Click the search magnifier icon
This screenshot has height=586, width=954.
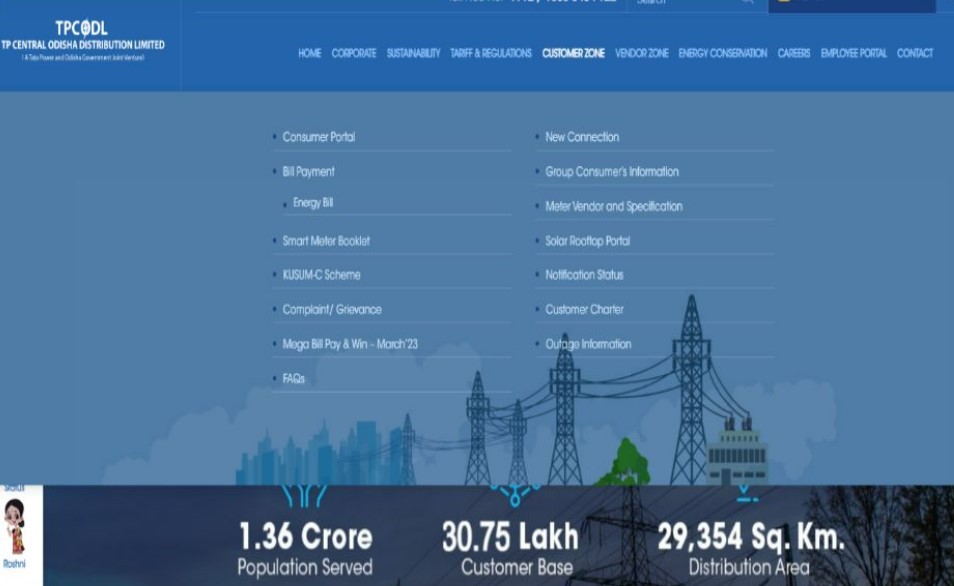coord(746,3)
